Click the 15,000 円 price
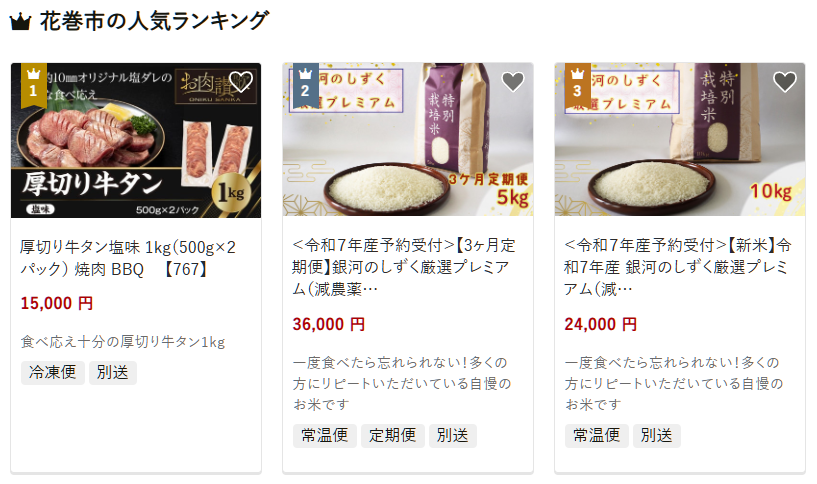817x484 pixels. click(x=57, y=303)
